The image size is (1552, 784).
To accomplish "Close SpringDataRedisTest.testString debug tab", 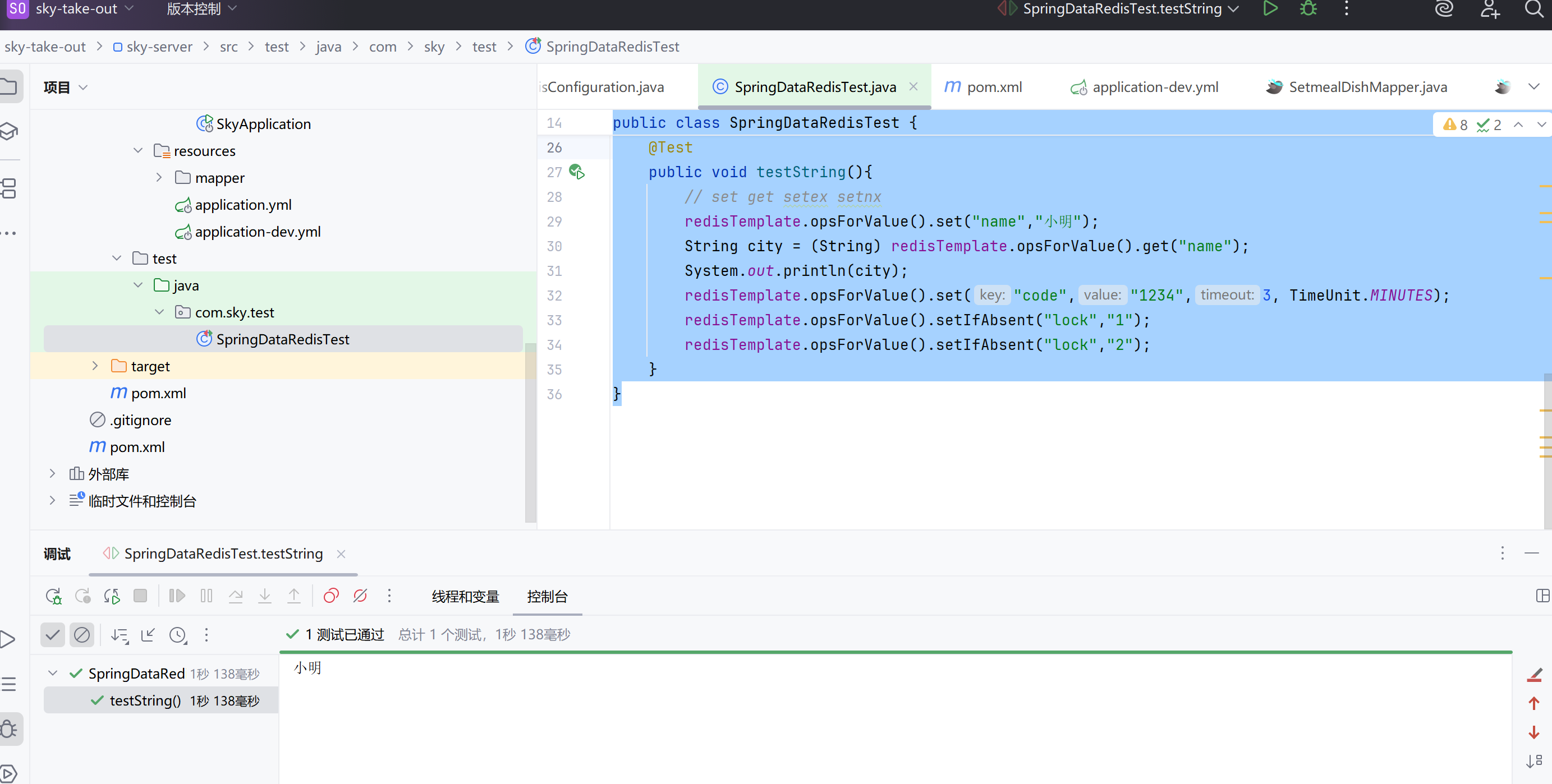I will [341, 554].
